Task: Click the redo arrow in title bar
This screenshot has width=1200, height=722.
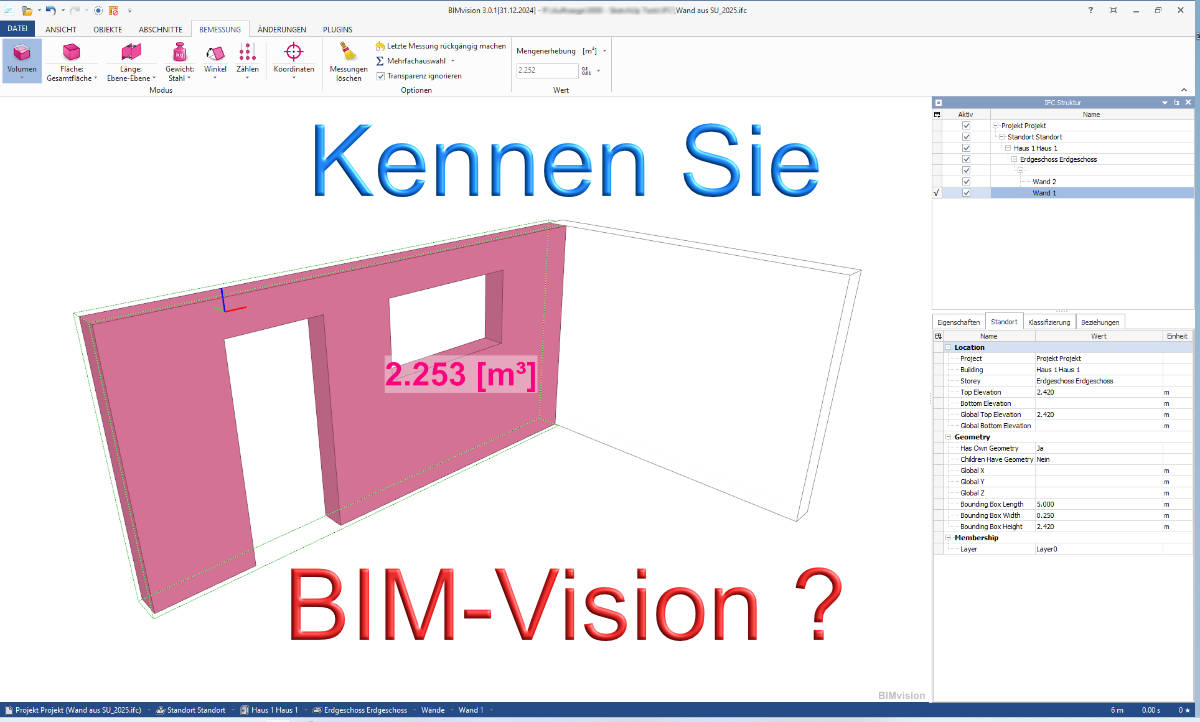Action: click(74, 10)
